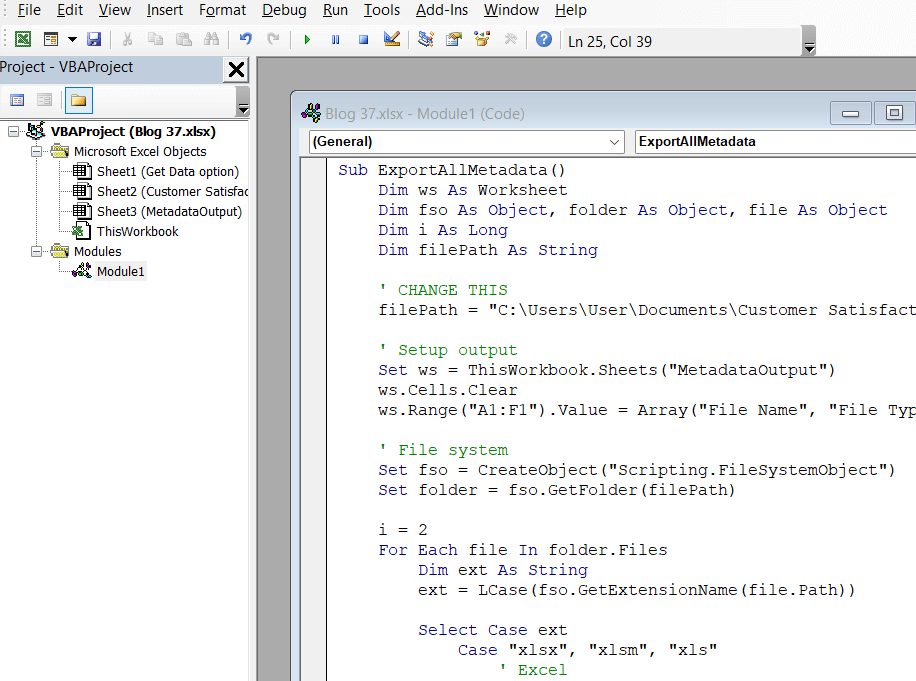Undo the last edit from the toolbar
Screen dimensions: 916x681
pyautogui.click(x=245, y=38)
